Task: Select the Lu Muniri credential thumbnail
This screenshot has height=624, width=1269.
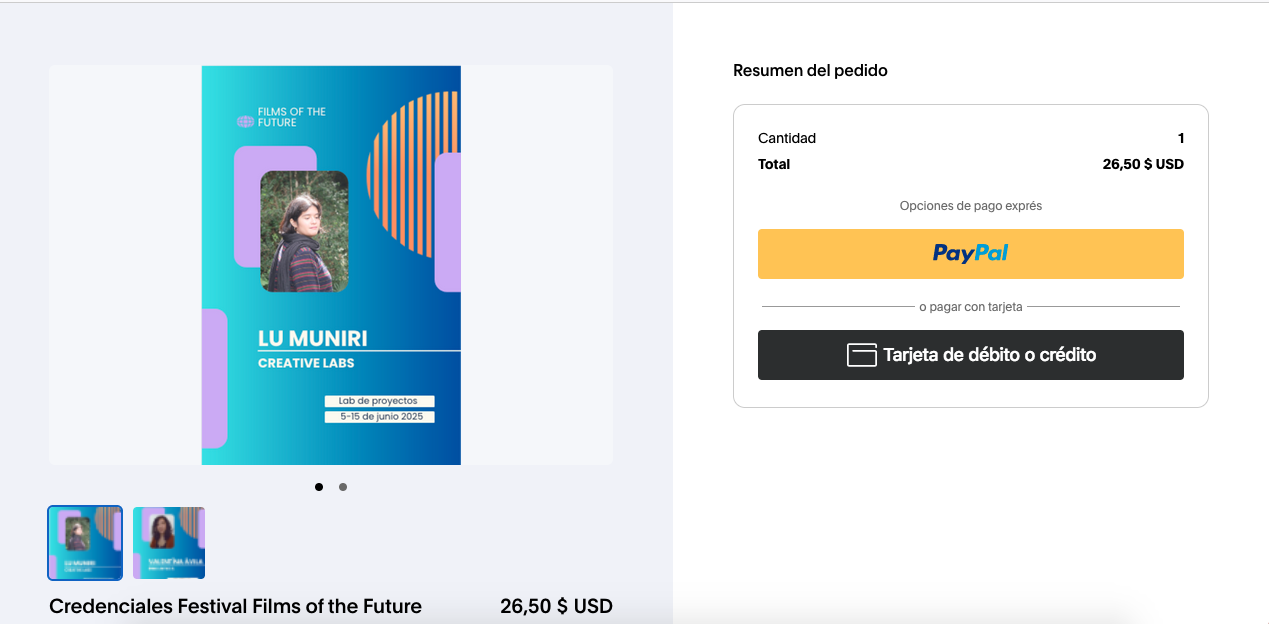Action: pyautogui.click(x=85, y=543)
